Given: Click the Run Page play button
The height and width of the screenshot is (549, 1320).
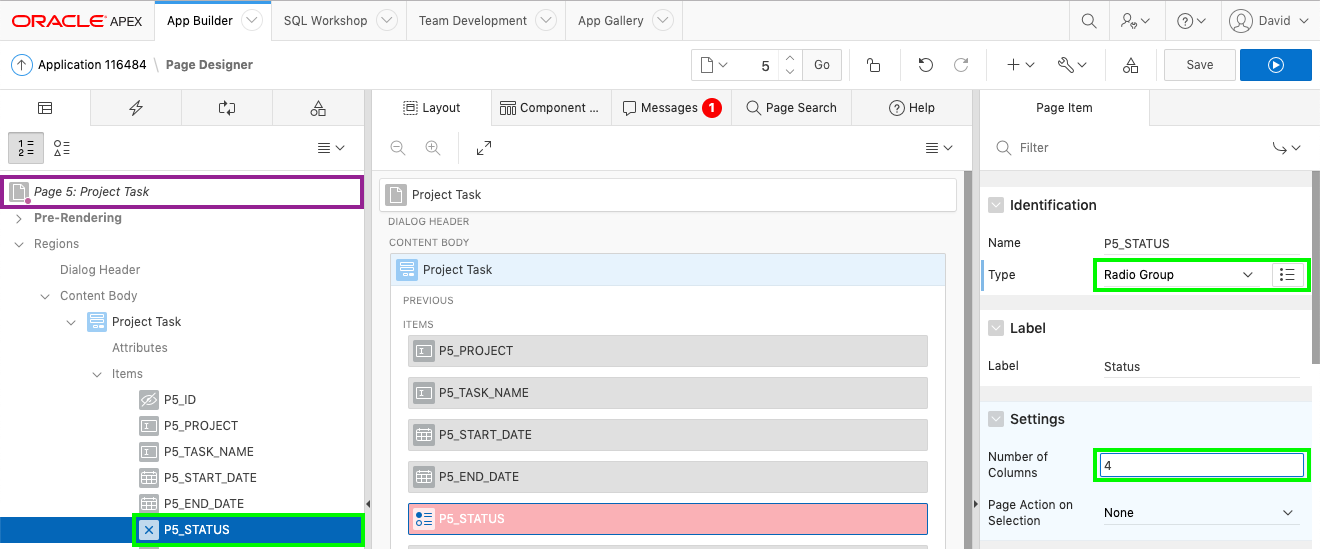Looking at the screenshot, I should click(1275, 65).
